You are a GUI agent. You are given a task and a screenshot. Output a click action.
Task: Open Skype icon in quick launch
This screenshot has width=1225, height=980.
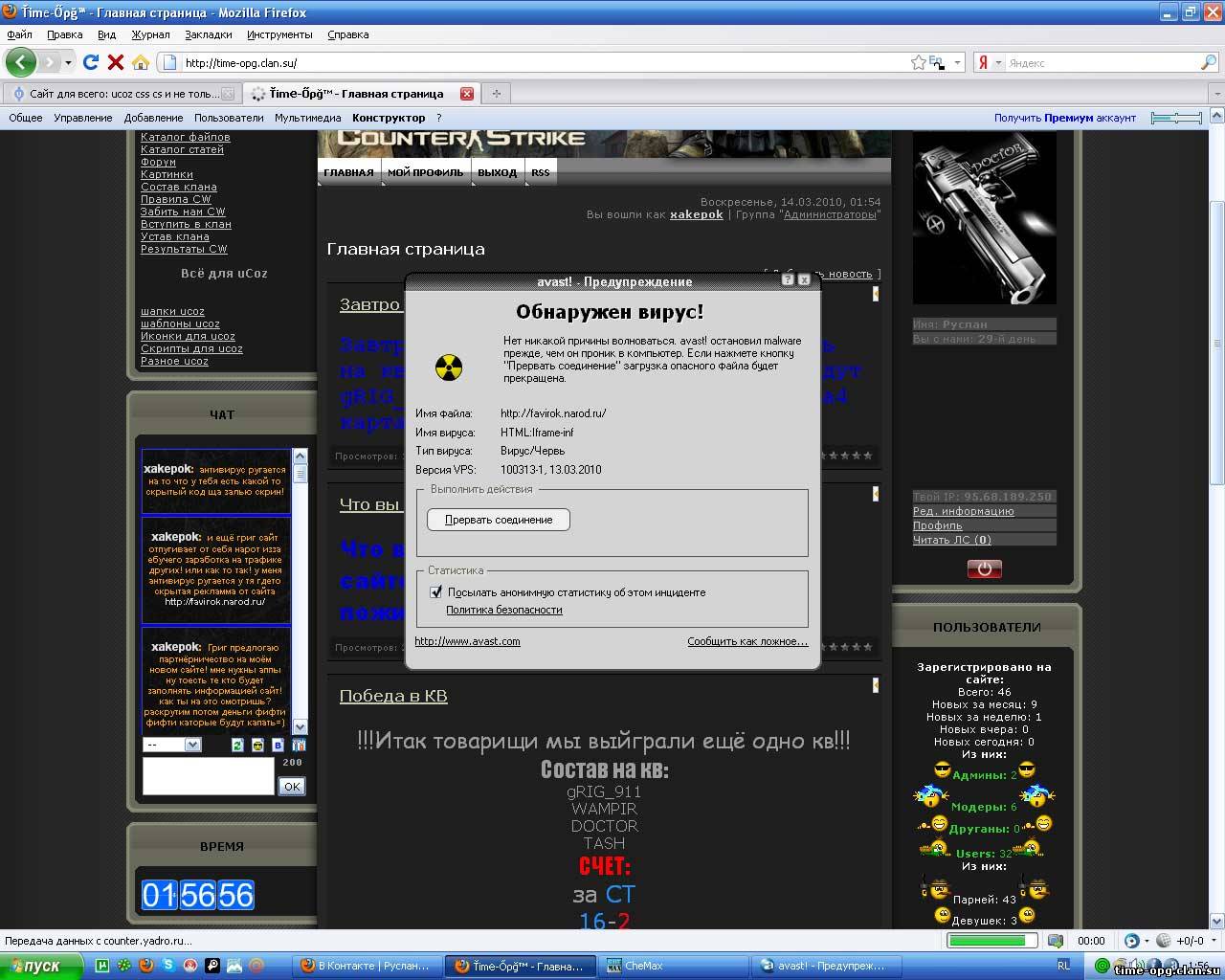168,966
